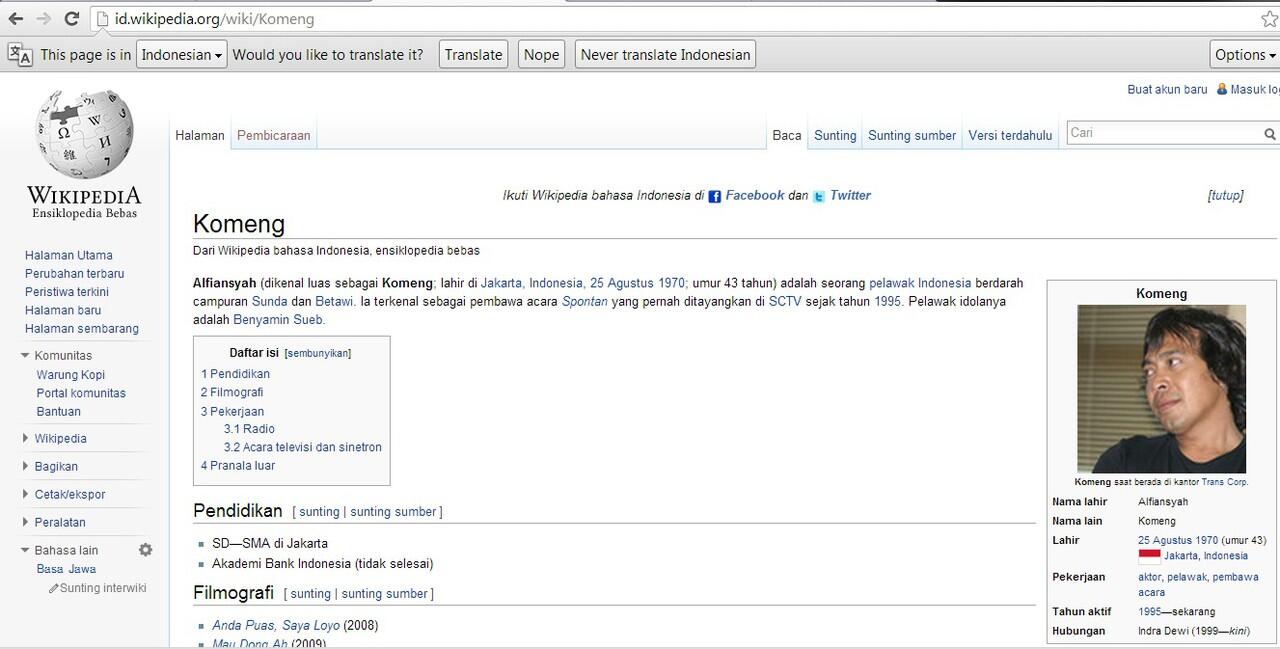
Task: Jump to 1 Pendidikan in contents
Action: pos(235,374)
